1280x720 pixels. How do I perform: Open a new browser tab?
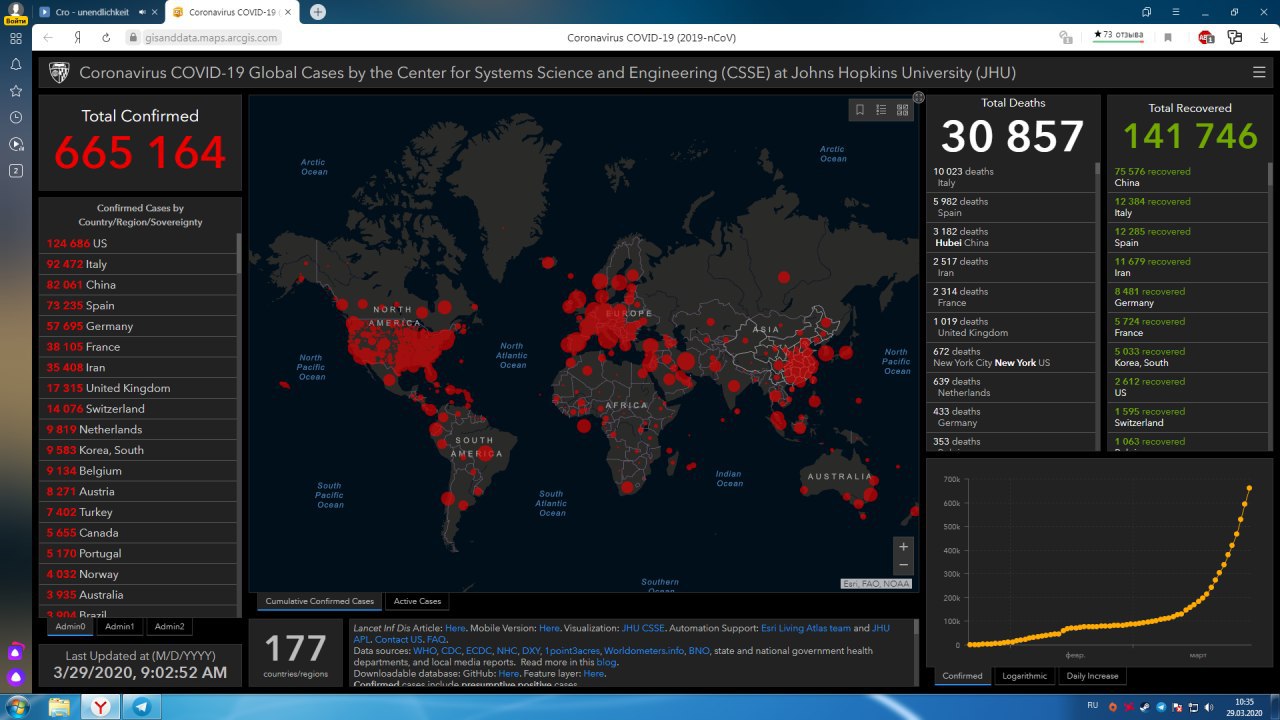(318, 12)
